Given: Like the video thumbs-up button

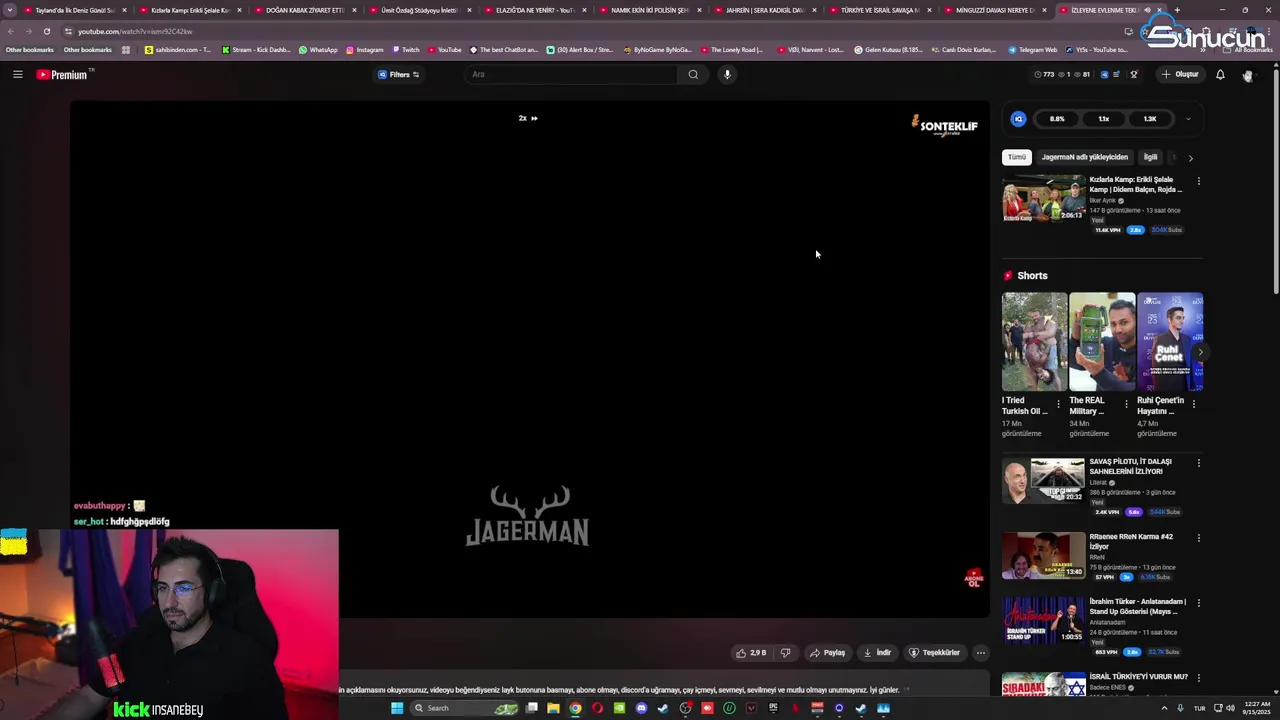Looking at the screenshot, I should point(751,653).
